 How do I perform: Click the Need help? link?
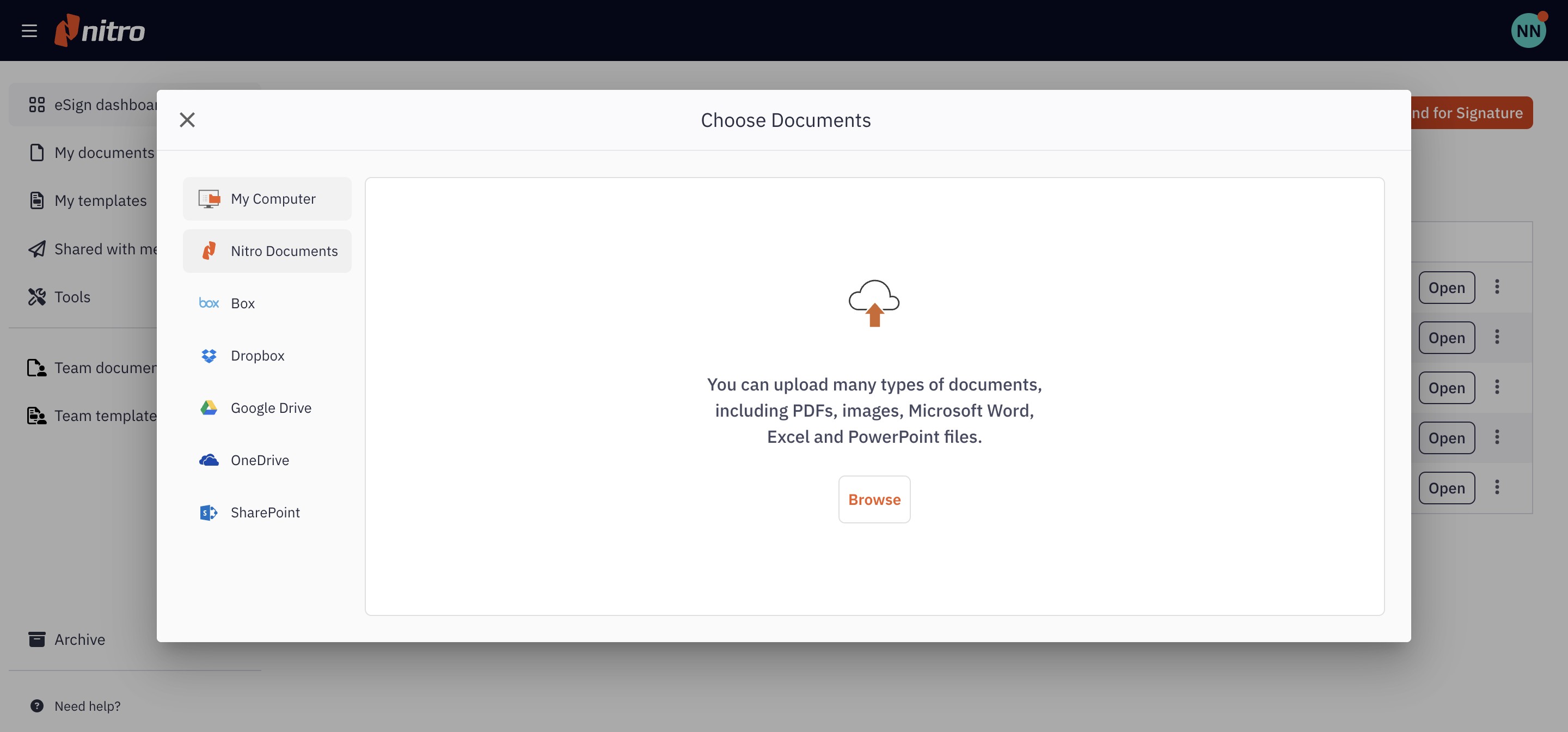(x=87, y=706)
